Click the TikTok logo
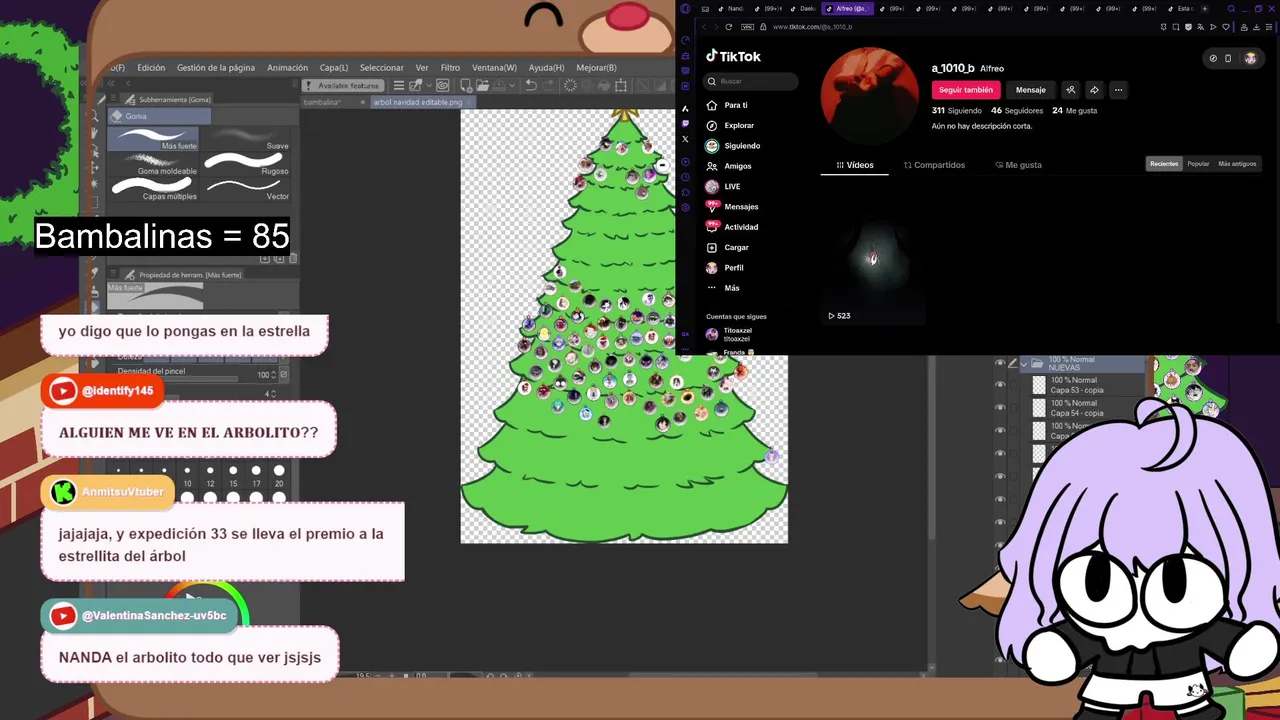 (x=733, y=56)
